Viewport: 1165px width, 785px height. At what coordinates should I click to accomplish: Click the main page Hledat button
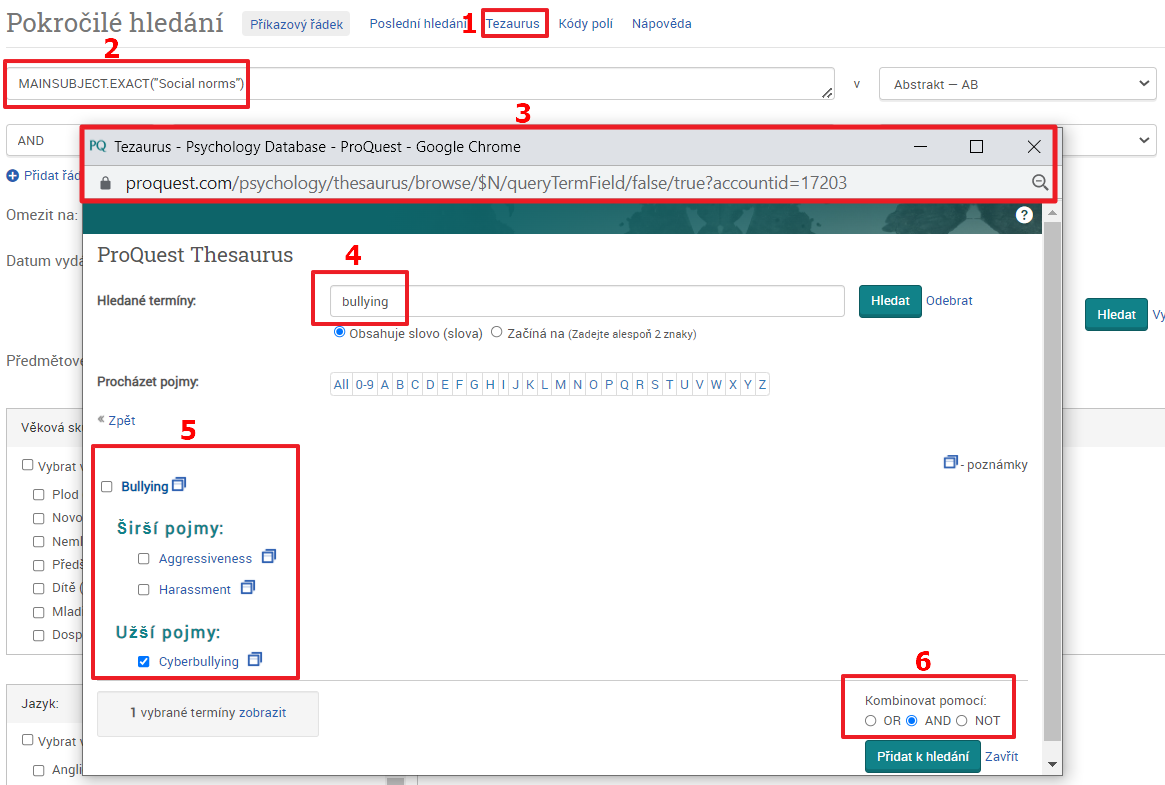coord(1116,315)
